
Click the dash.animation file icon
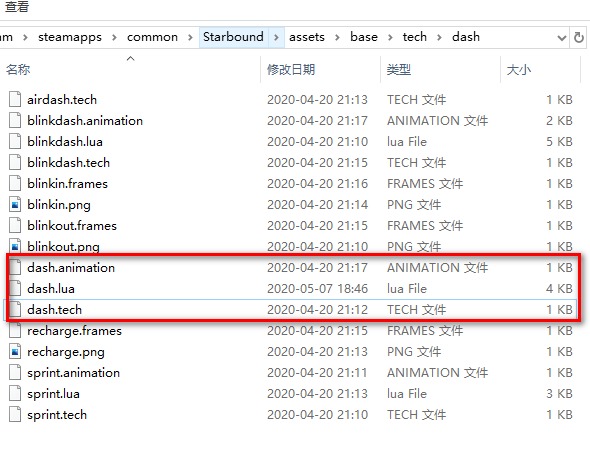(x=15, y=267)
